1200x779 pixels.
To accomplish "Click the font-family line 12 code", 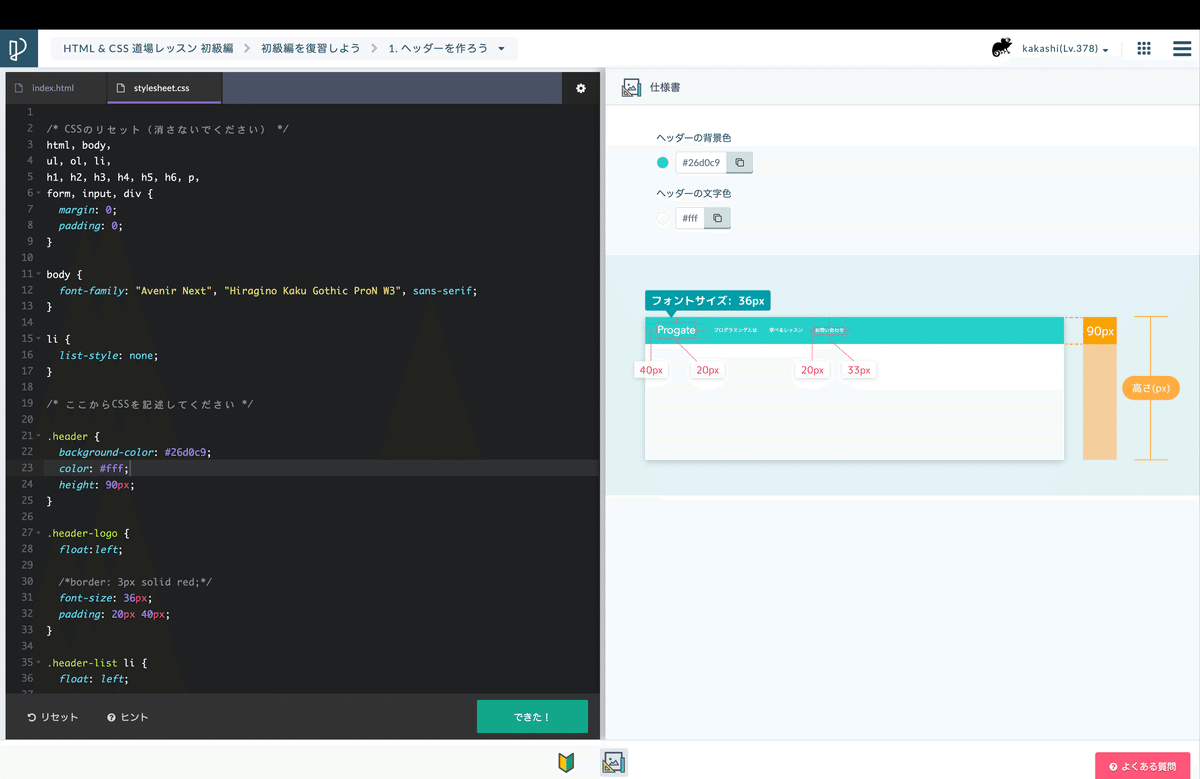I will click(268, 290).
